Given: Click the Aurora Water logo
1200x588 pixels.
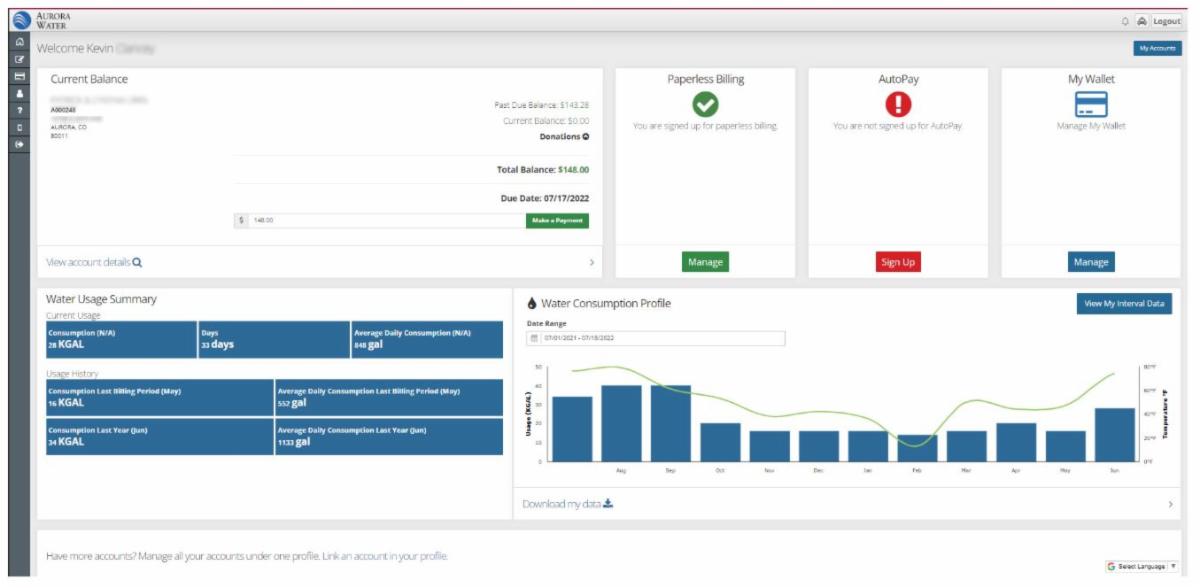Looking at the screenshot, I should pos(19,20).
